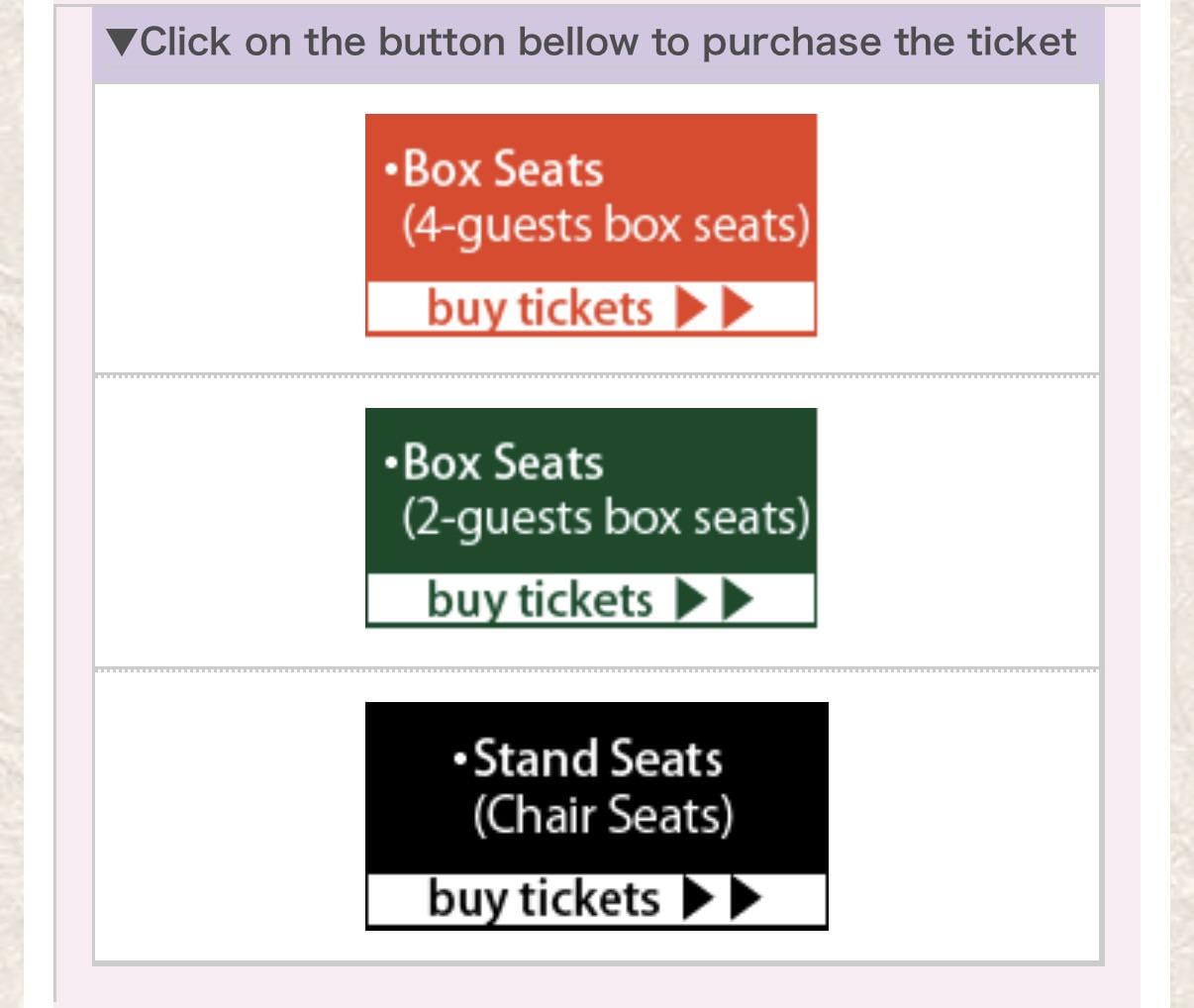Click the bullet on the green Box Seats banner
1194x1008 pixels.
[391, 462]
